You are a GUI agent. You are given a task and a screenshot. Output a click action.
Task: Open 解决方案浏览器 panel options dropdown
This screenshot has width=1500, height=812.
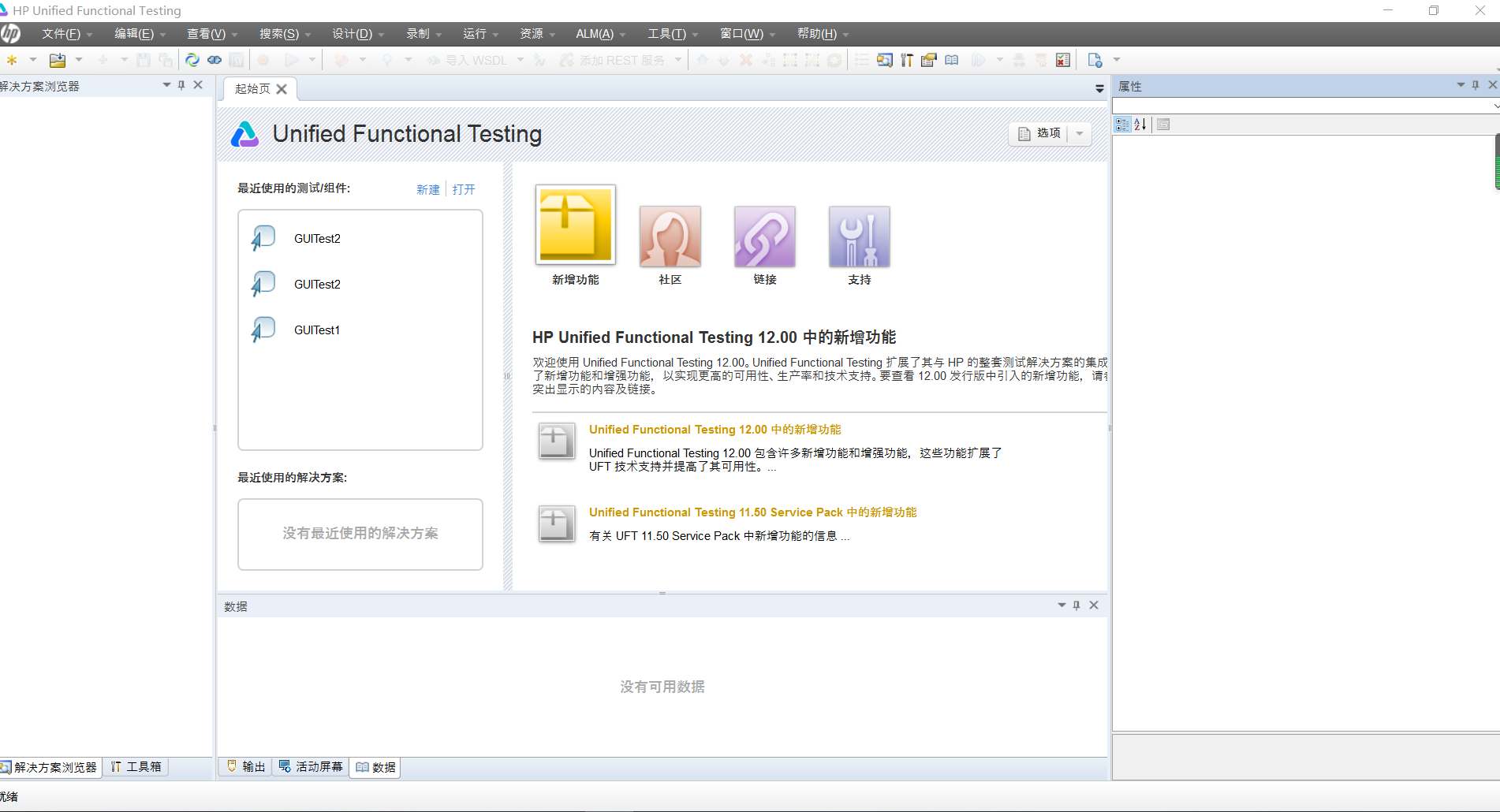click(166, 85)
